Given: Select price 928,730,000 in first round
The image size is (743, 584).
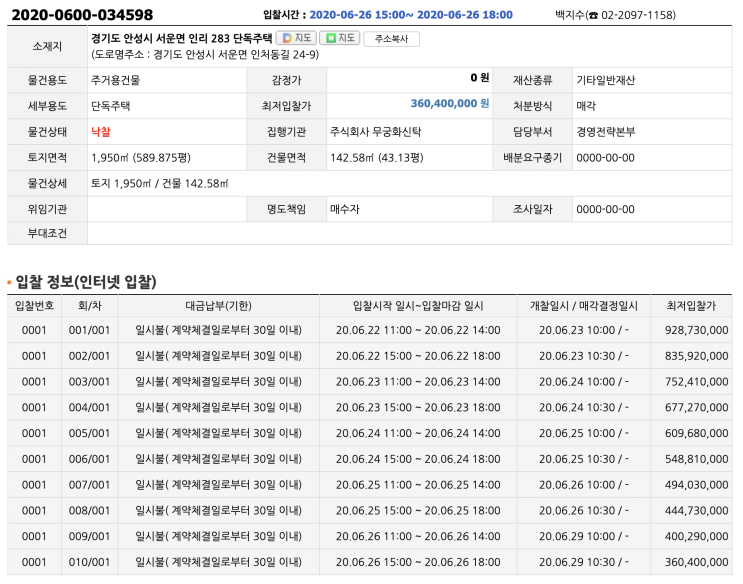Looking at the screenshot, I should click(697, 330).
